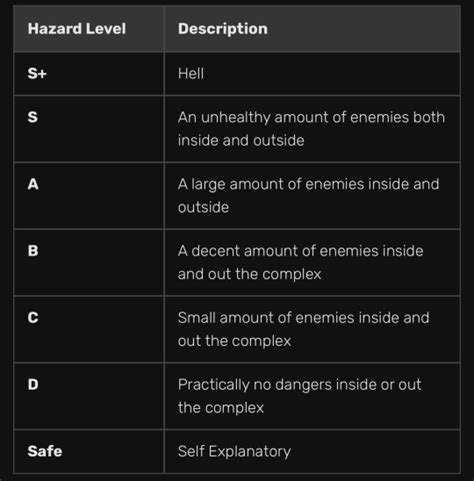
Task: Click the Self Explanatory description cell
Action: coord(312,451)
